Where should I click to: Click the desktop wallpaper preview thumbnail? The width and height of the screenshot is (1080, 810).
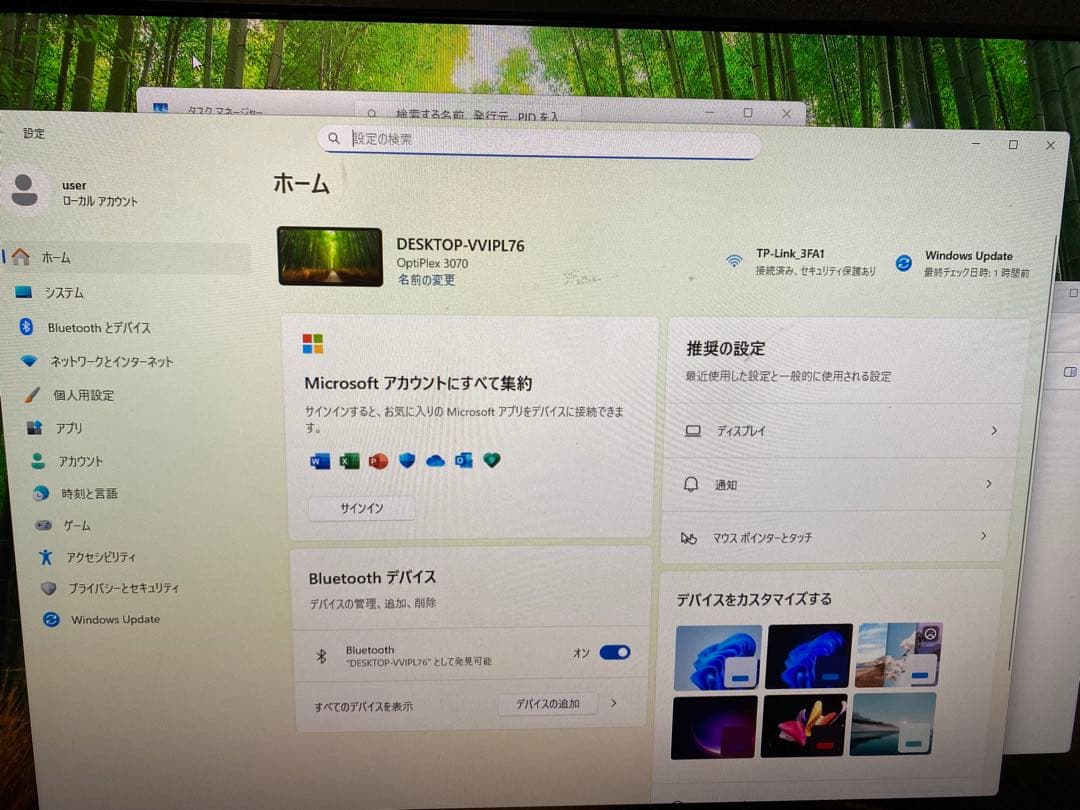point(330,256)
